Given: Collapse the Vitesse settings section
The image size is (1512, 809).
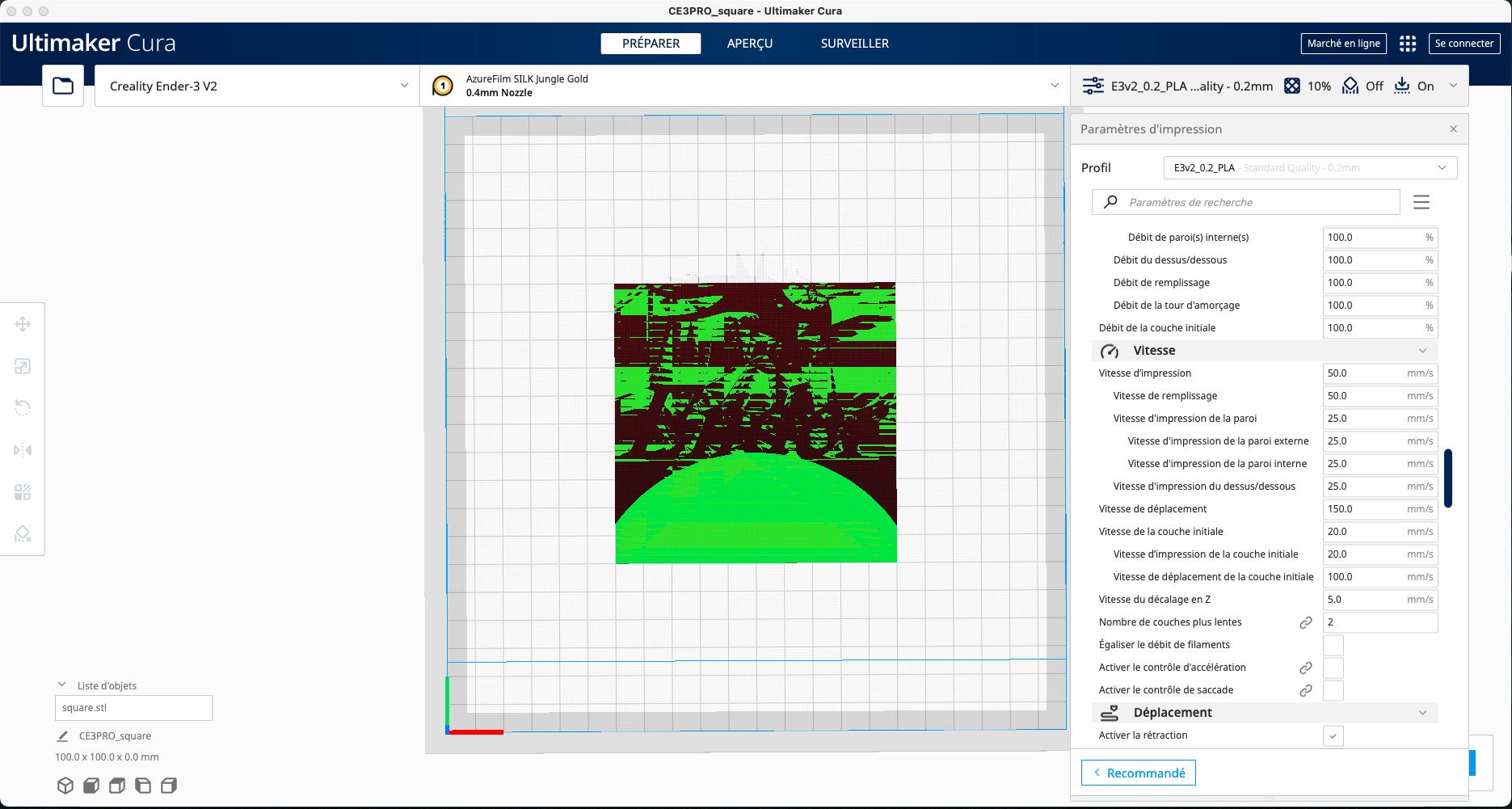Looking at the screenshot, I should pyautogui.click(x=1265, y=351).
